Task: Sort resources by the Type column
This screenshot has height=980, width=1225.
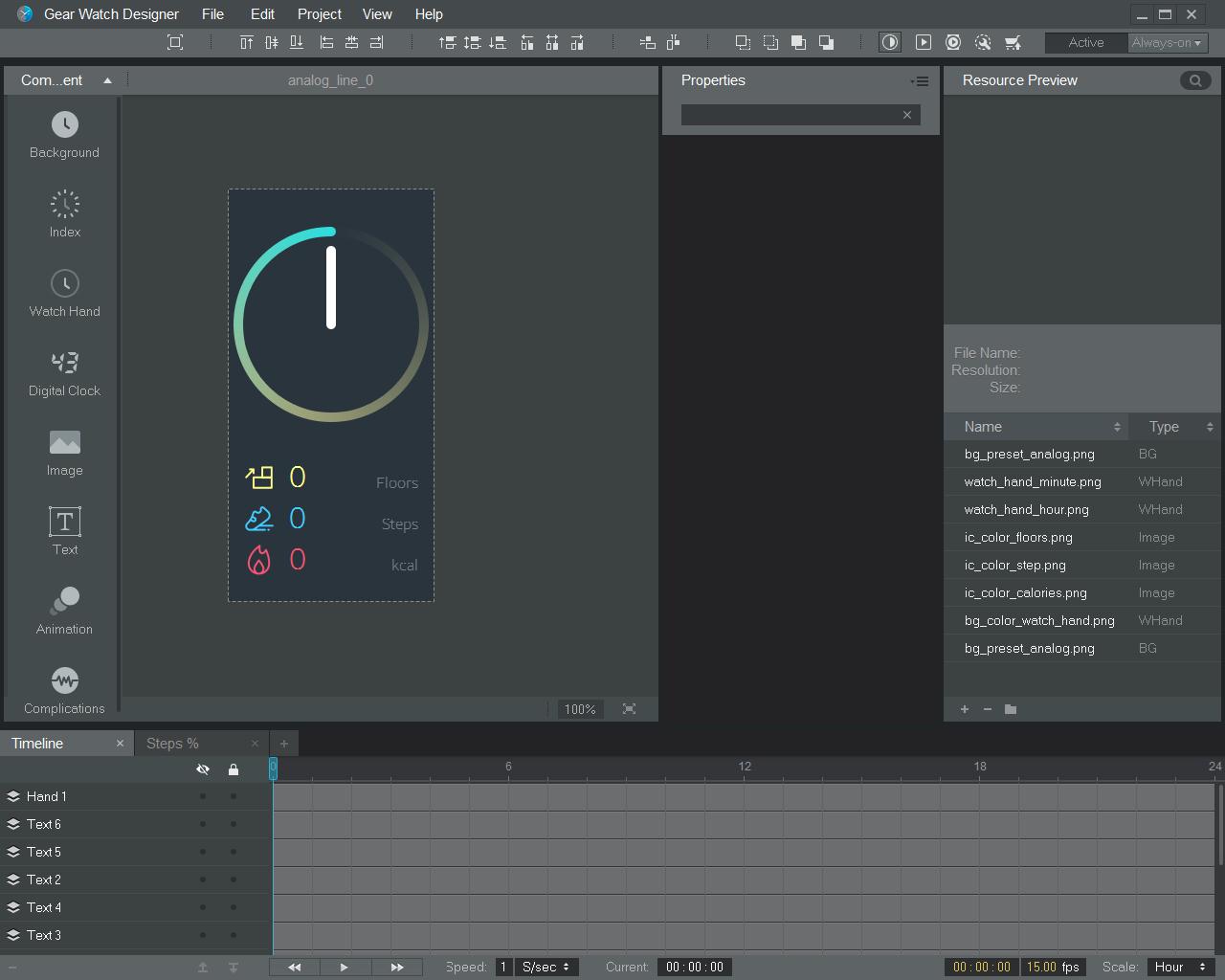Action: point(1174,427)
